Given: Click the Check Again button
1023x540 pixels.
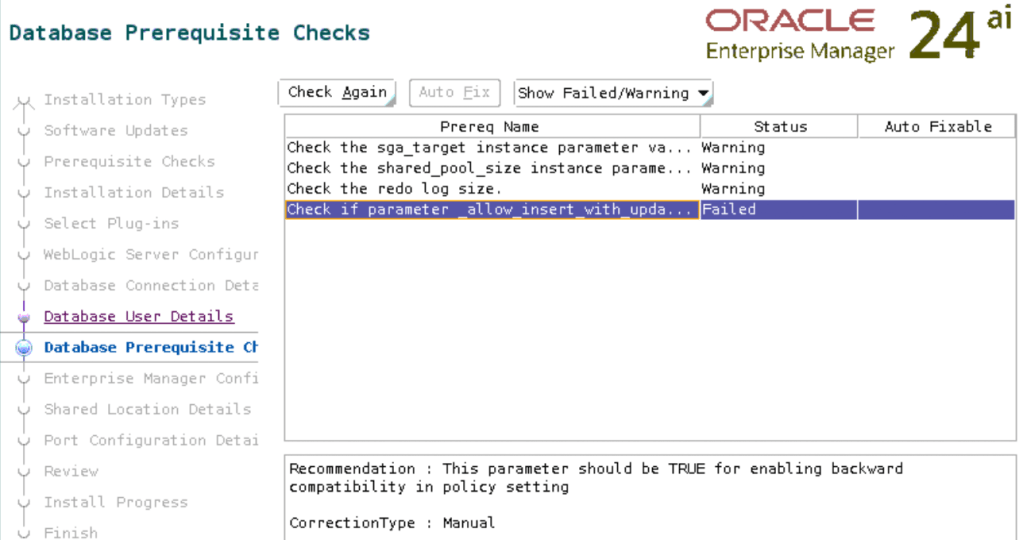Looking at the screenshot, I should (x=337, y=93).
